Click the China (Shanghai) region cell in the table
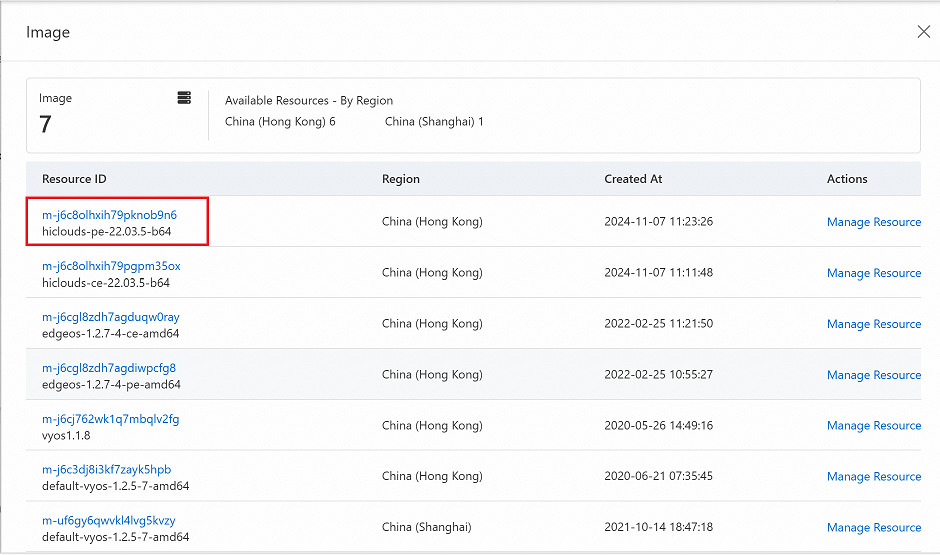940x555 pixels. point(426,527)
